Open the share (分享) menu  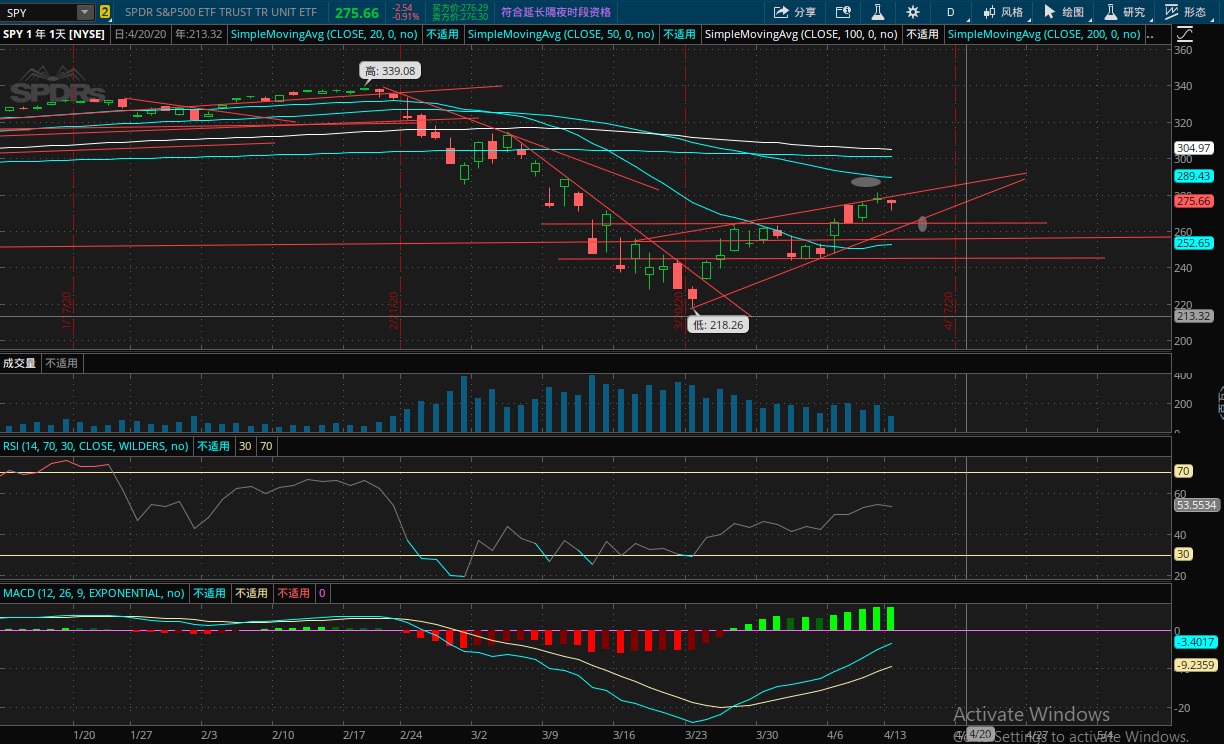coord(795,12)
